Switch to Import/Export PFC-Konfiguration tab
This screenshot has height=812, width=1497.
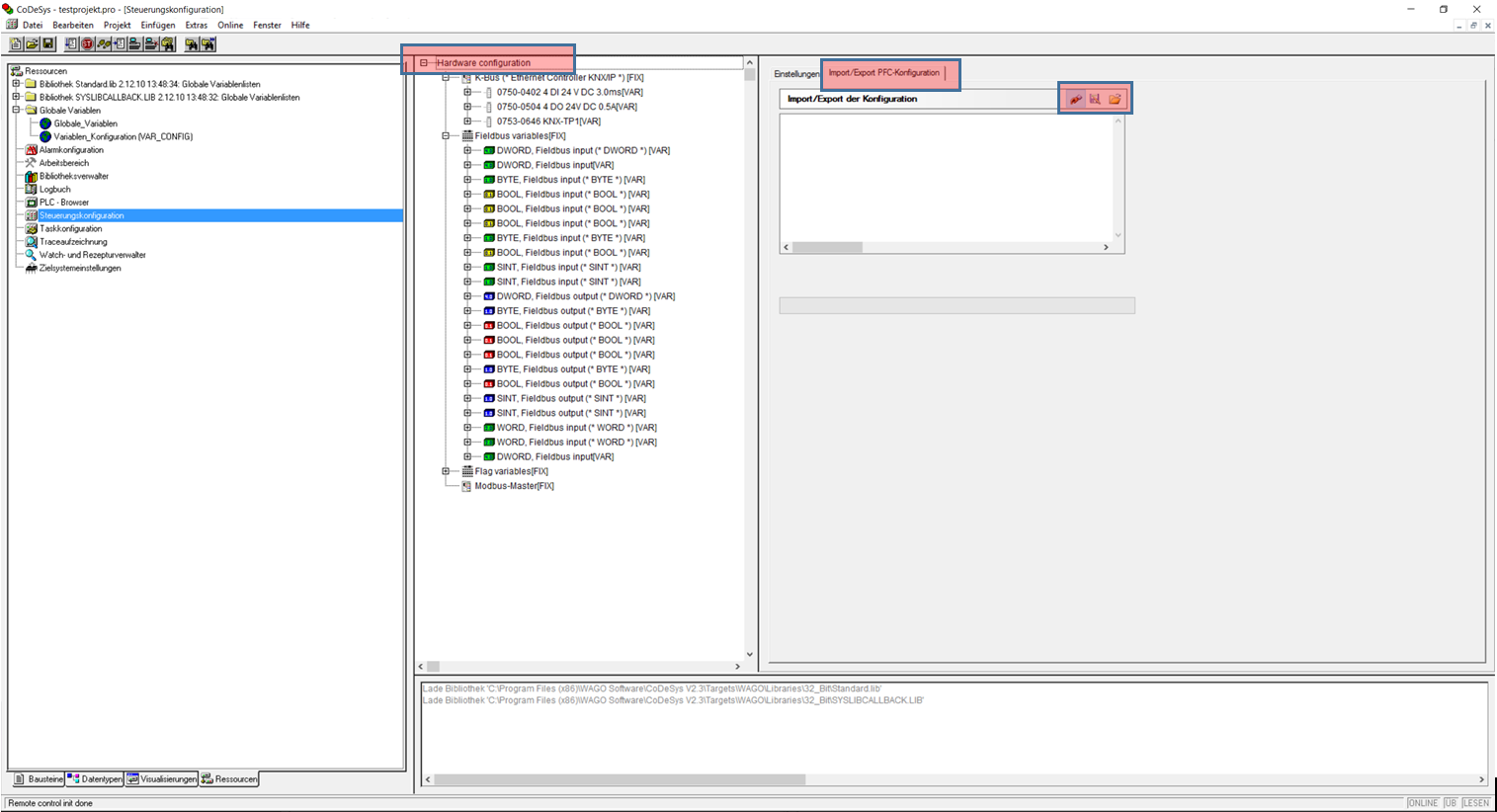(884, 73)
